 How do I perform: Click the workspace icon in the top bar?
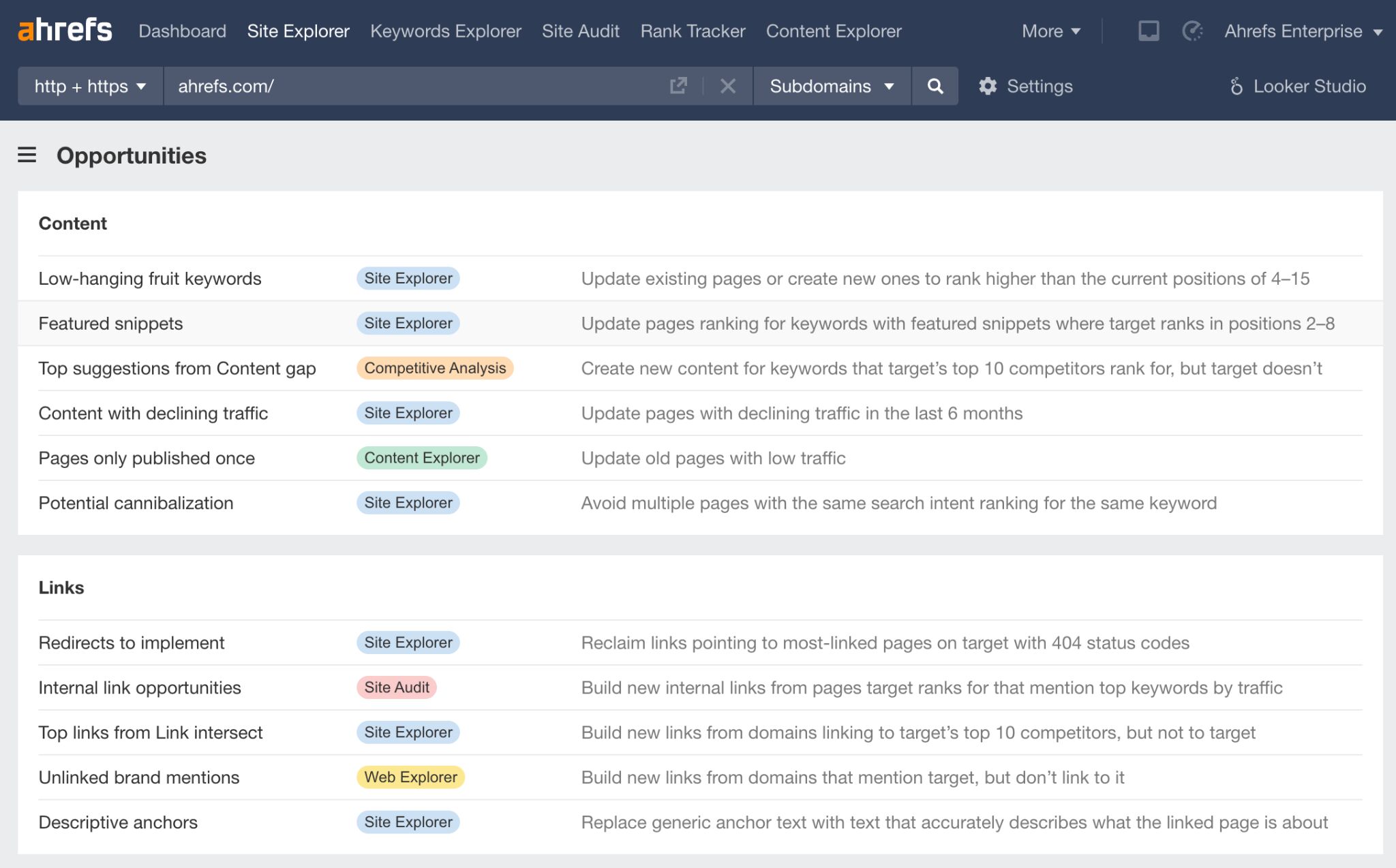pyautogui.click(x=1149, y=31)
